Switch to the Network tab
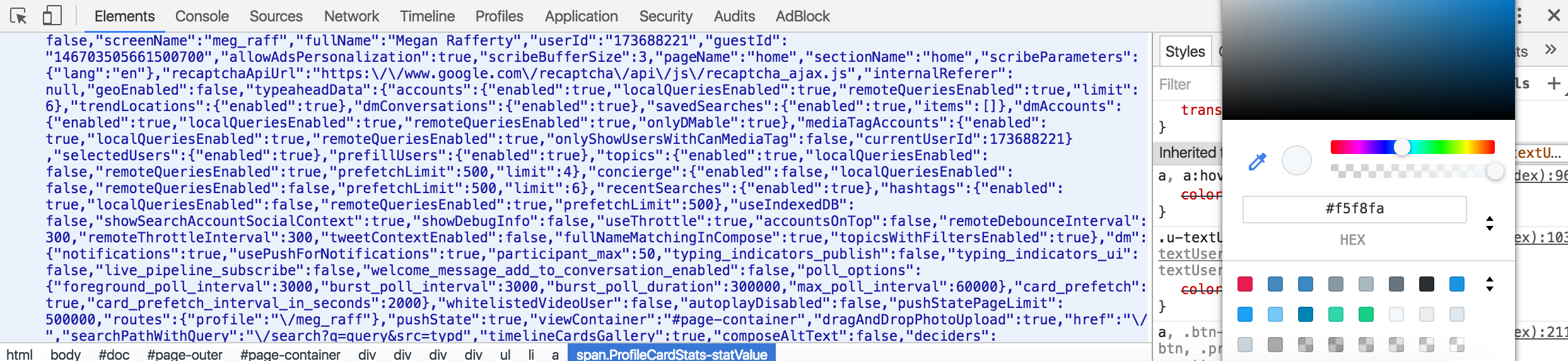The width and height of the screenshot is (1568, 361). pyautogui.click(x=351, y=16)
